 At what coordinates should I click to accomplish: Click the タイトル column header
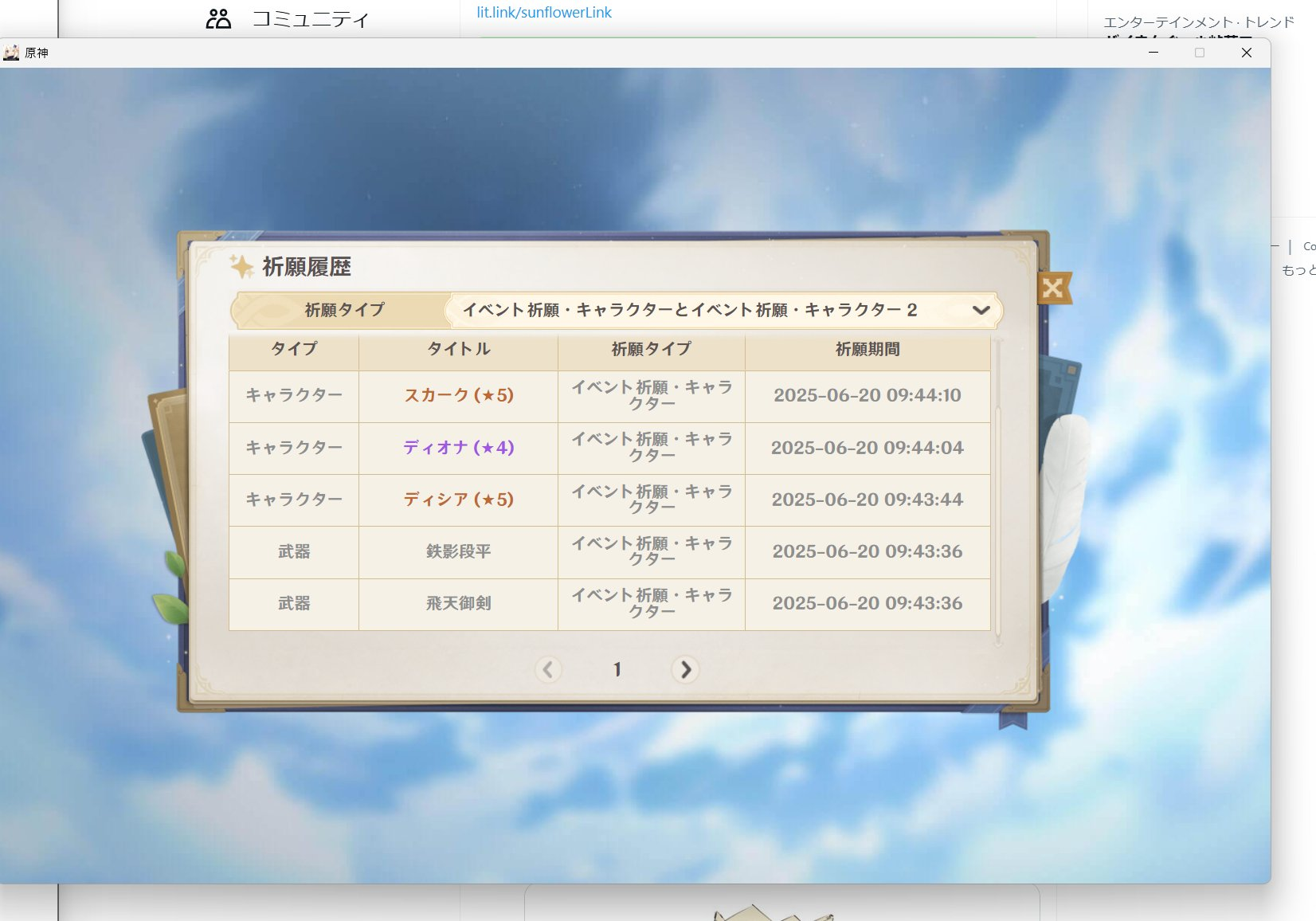tap(458, 349)
